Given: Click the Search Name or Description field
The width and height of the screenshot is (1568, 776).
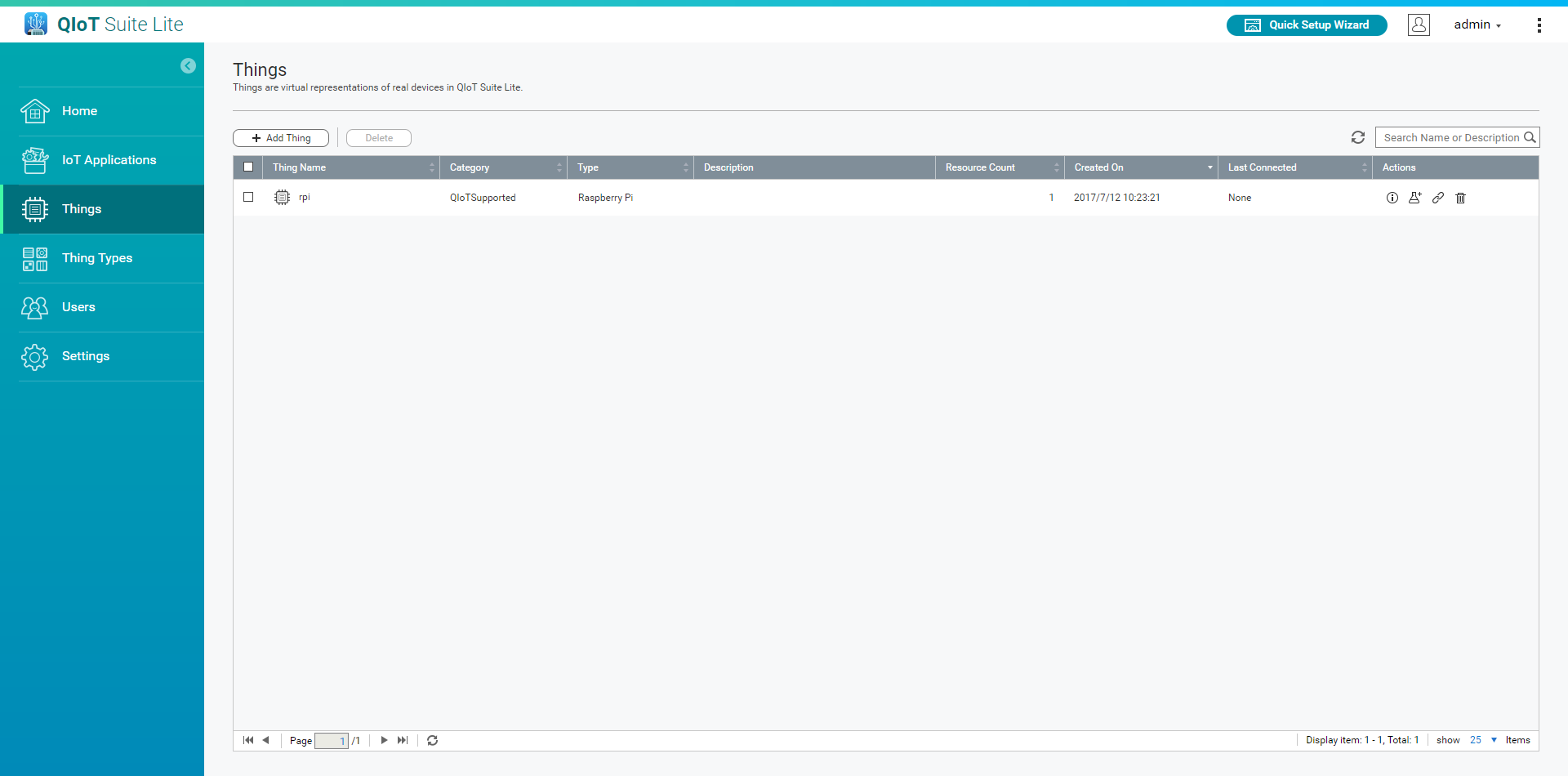Looking at the screenshot, I should point(1450,138).
